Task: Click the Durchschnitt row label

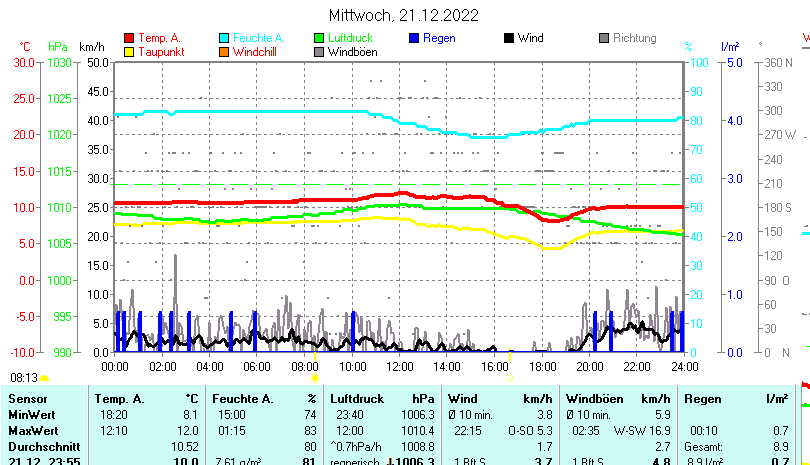Action: pyautogui.click(x=43, y=445)
